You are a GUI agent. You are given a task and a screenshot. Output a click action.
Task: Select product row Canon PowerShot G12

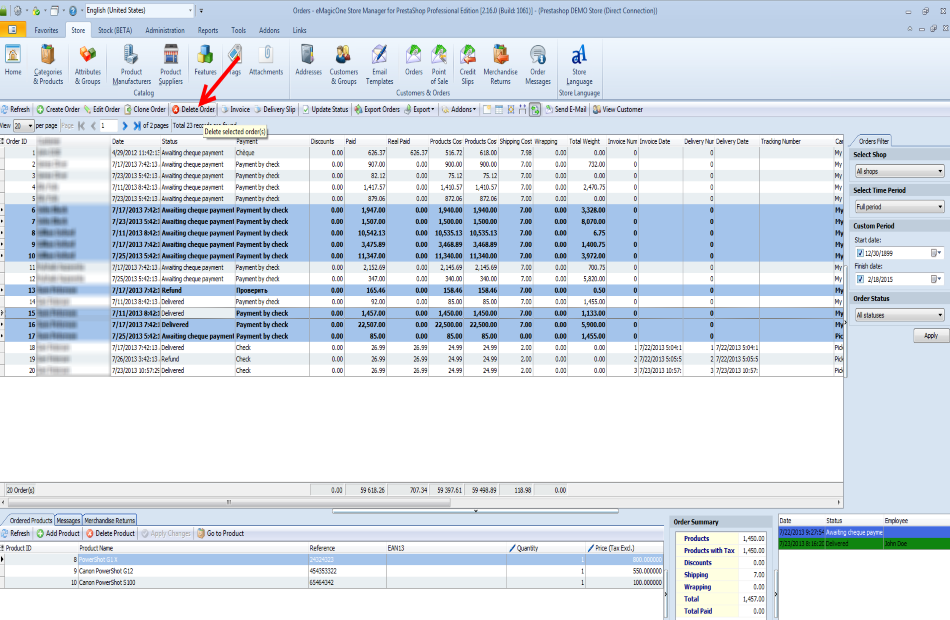tap(332, 571)
